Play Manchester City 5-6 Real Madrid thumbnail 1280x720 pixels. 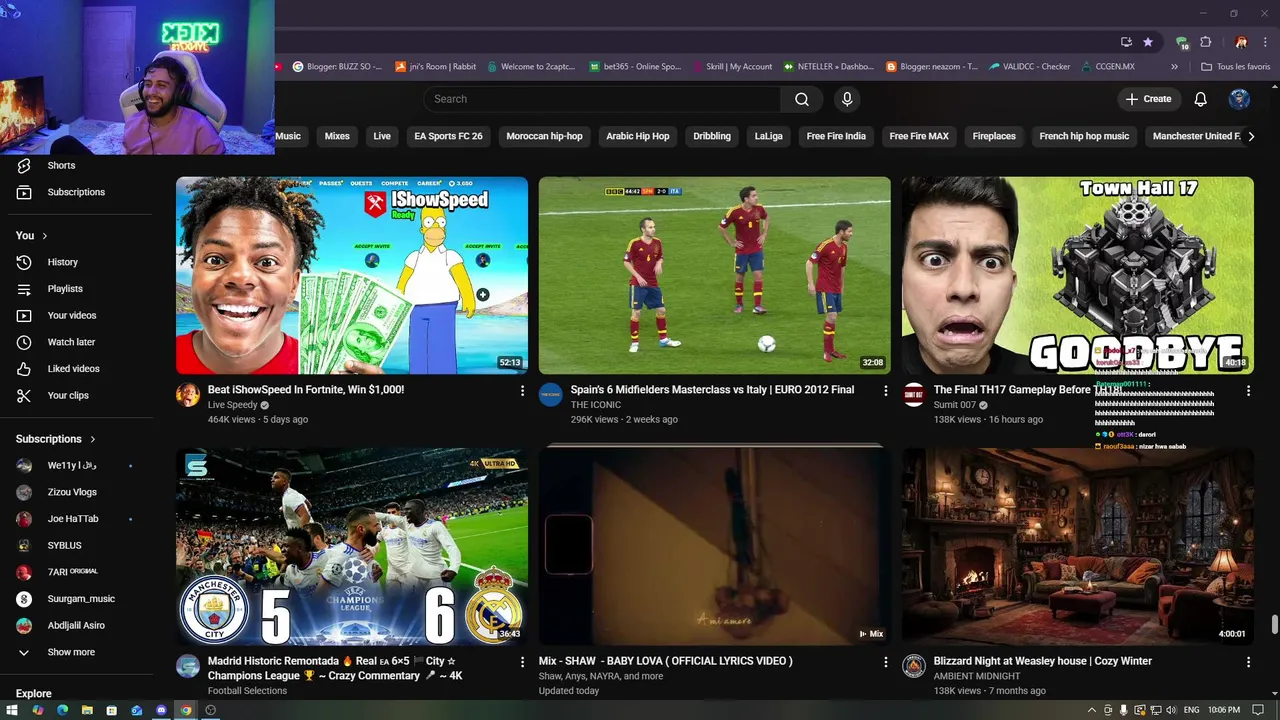352,546
